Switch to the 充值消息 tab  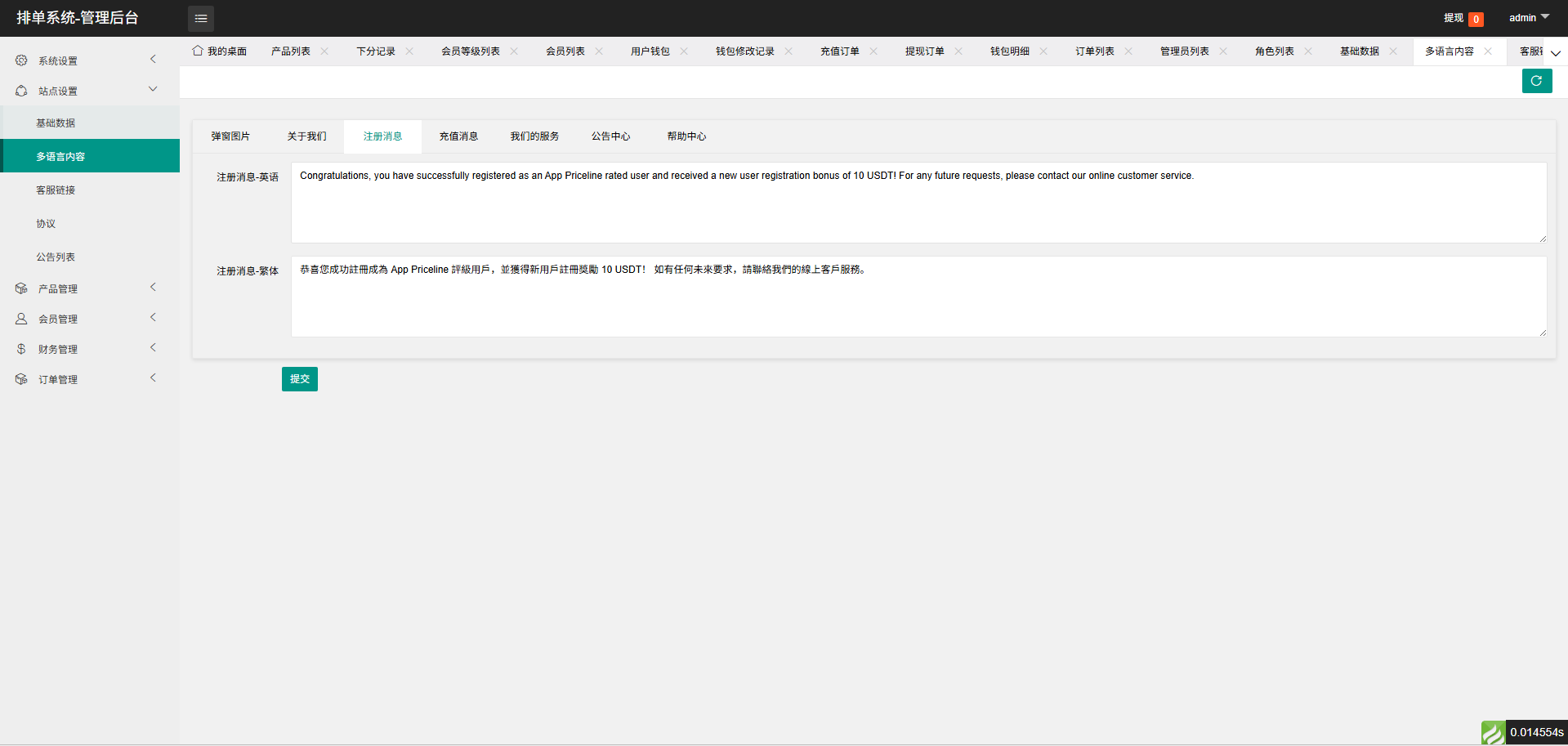[x=458, y=136]
